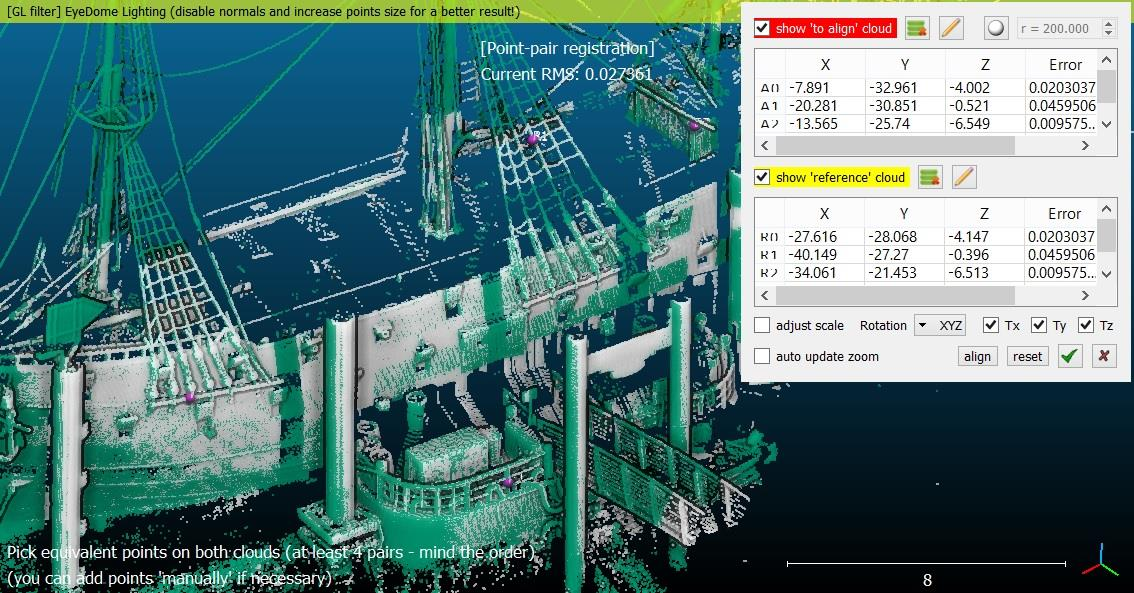Uncheck show 'to align' cloud
Screen dimensions: 1134x593
[762, 28]
